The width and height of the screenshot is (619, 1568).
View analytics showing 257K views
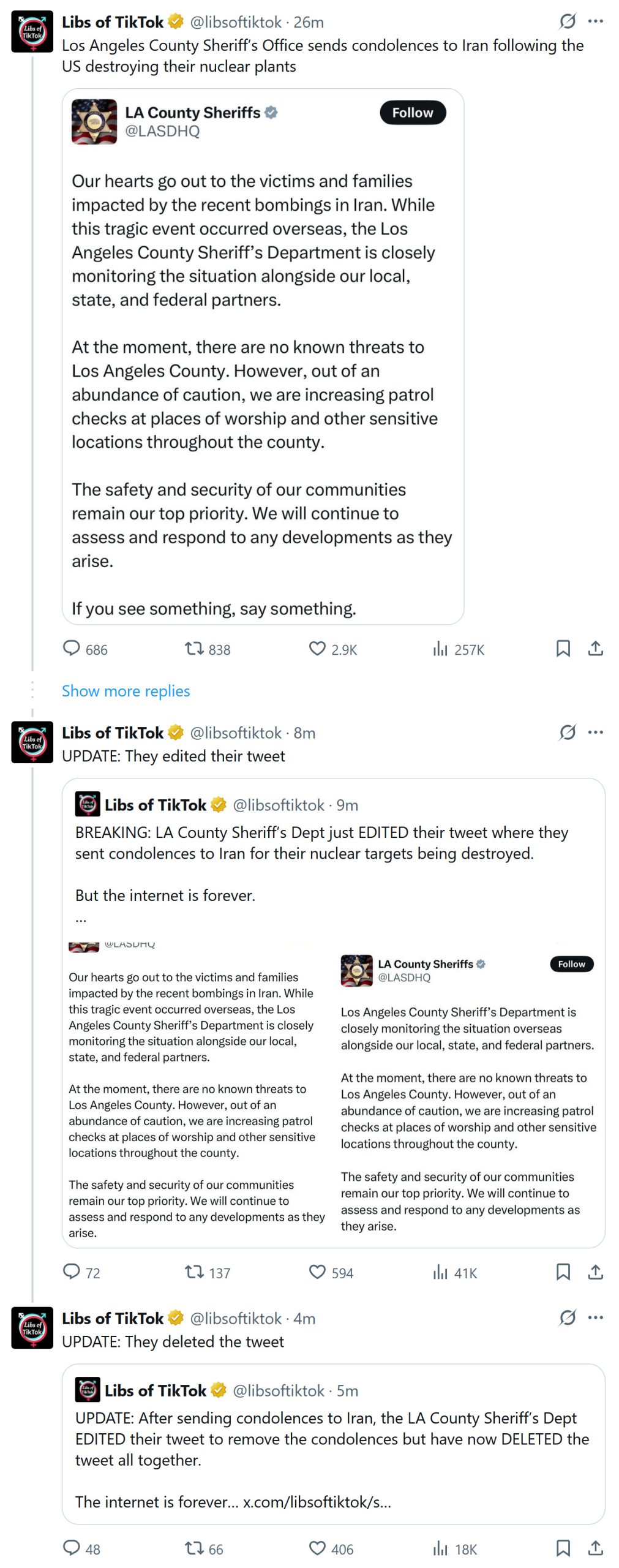point(440,649)
